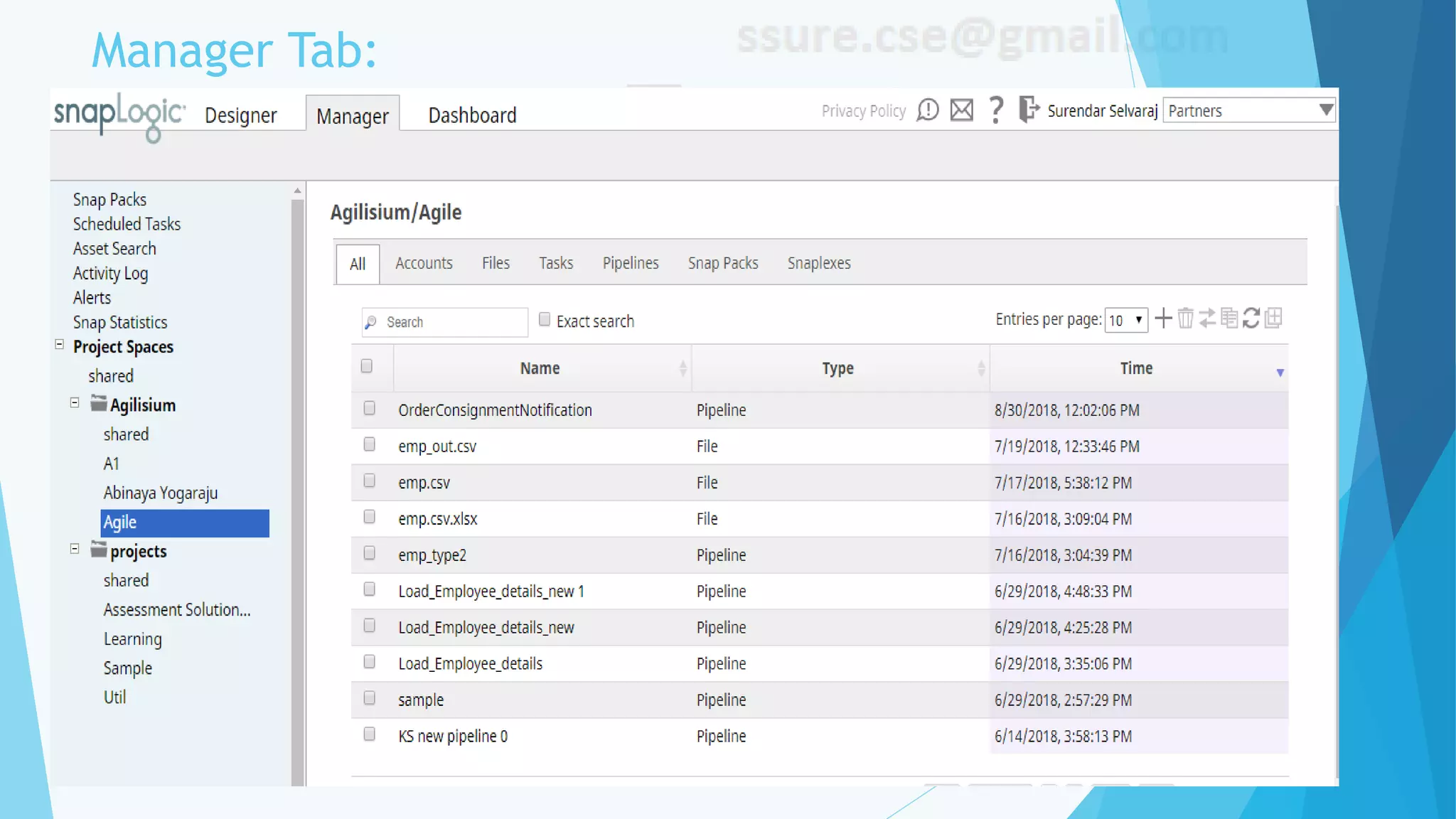Click the copy assets icon in toolbar

tap(1229, 318)
